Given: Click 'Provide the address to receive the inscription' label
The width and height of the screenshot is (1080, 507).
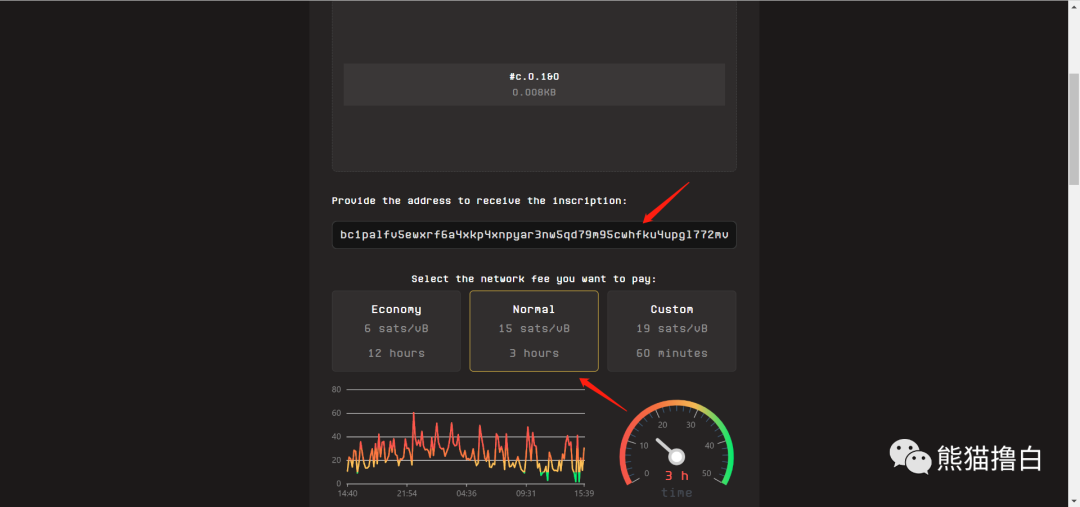Looking at the screenshot, I should coord(479,200).
